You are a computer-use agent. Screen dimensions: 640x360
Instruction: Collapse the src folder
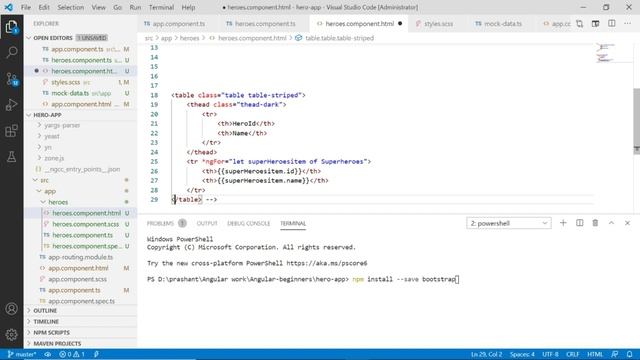tap(44, 180)
